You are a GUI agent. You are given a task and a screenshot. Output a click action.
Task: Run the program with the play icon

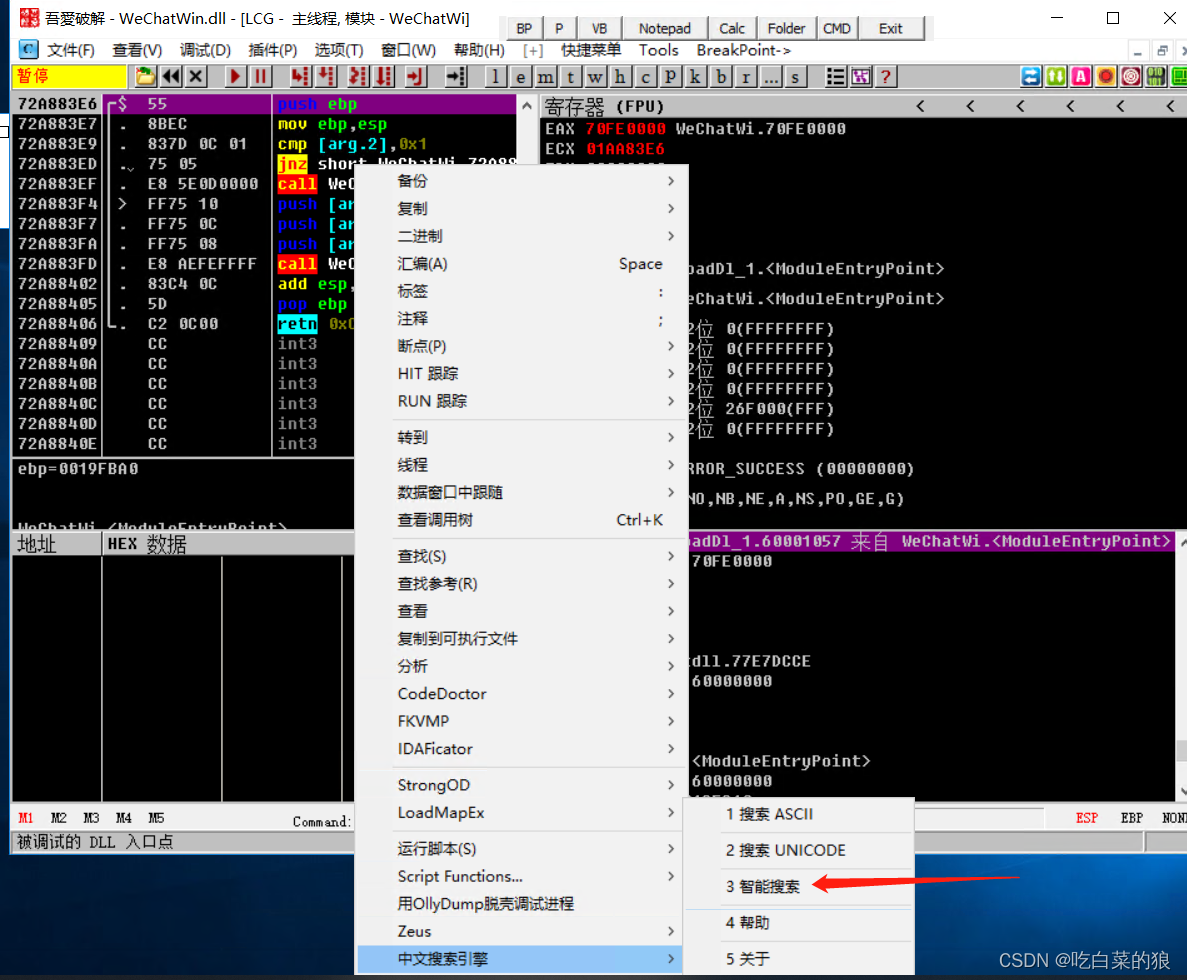[235, 76]
